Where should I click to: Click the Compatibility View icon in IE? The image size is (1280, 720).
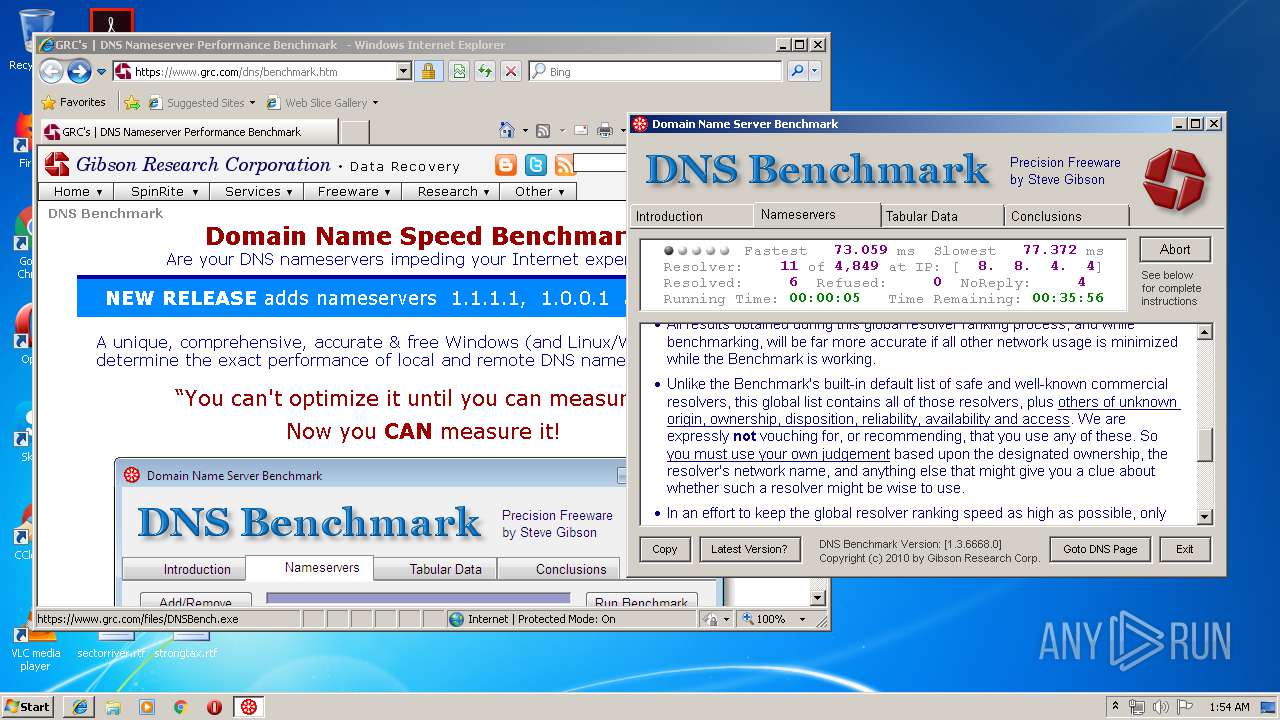pyautogui.click(x=458, y=71)
